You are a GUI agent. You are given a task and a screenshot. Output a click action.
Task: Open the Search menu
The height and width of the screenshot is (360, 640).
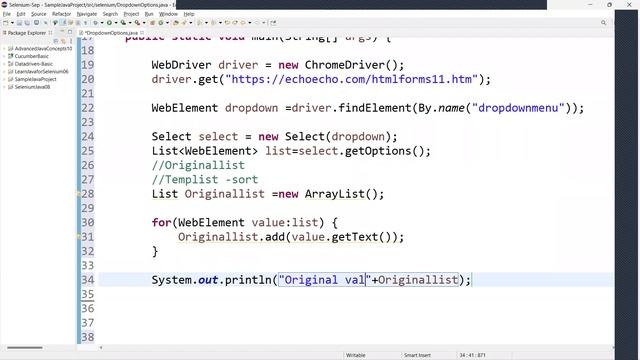click(x=110, y=14)
